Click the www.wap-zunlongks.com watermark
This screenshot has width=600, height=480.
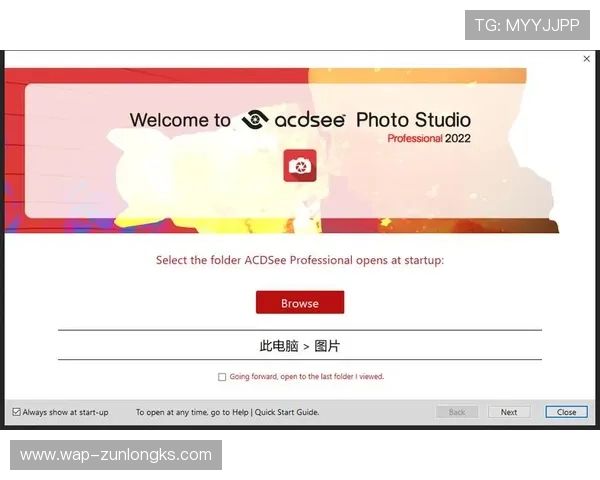click(x=116, y=455)
